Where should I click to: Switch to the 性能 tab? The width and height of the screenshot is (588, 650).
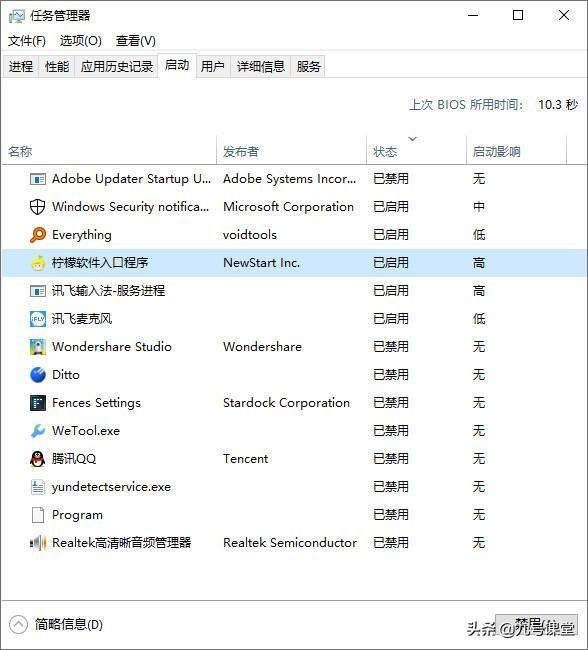tap(57, 66)
